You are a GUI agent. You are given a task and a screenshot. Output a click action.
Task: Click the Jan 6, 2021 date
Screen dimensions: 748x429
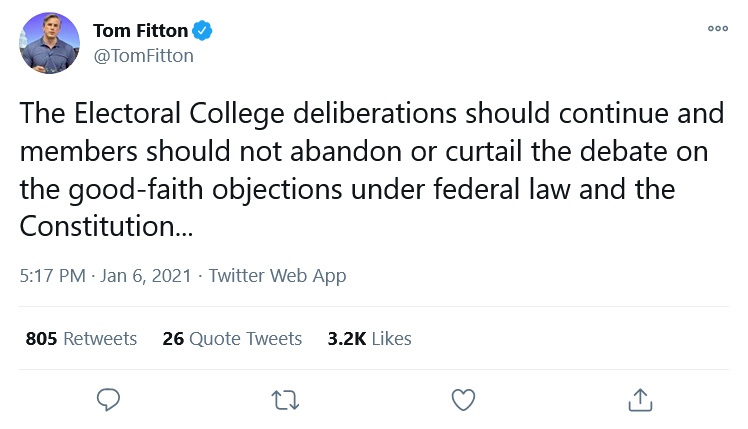tap(145, 276)
